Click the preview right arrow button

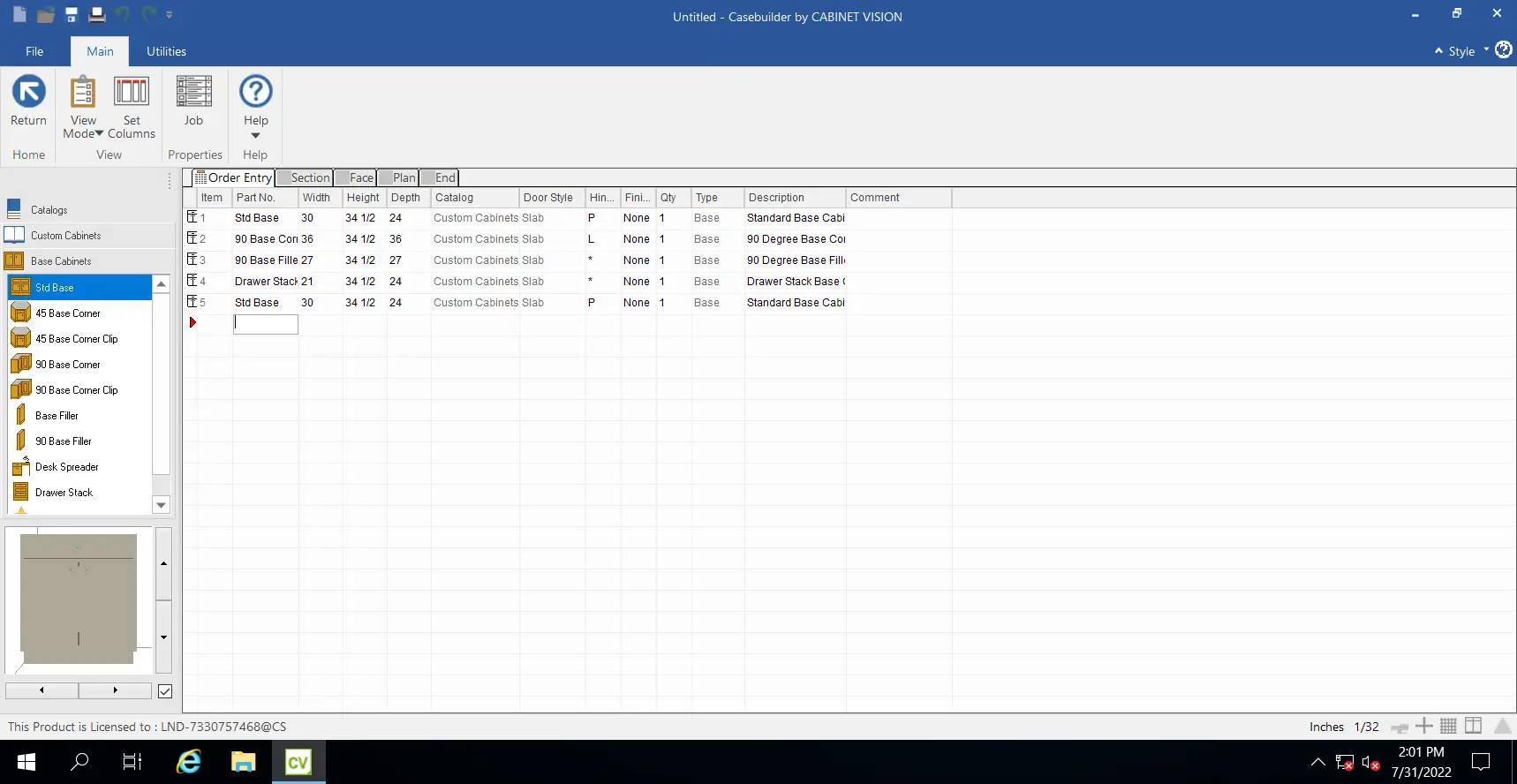(x=115, y=690)
